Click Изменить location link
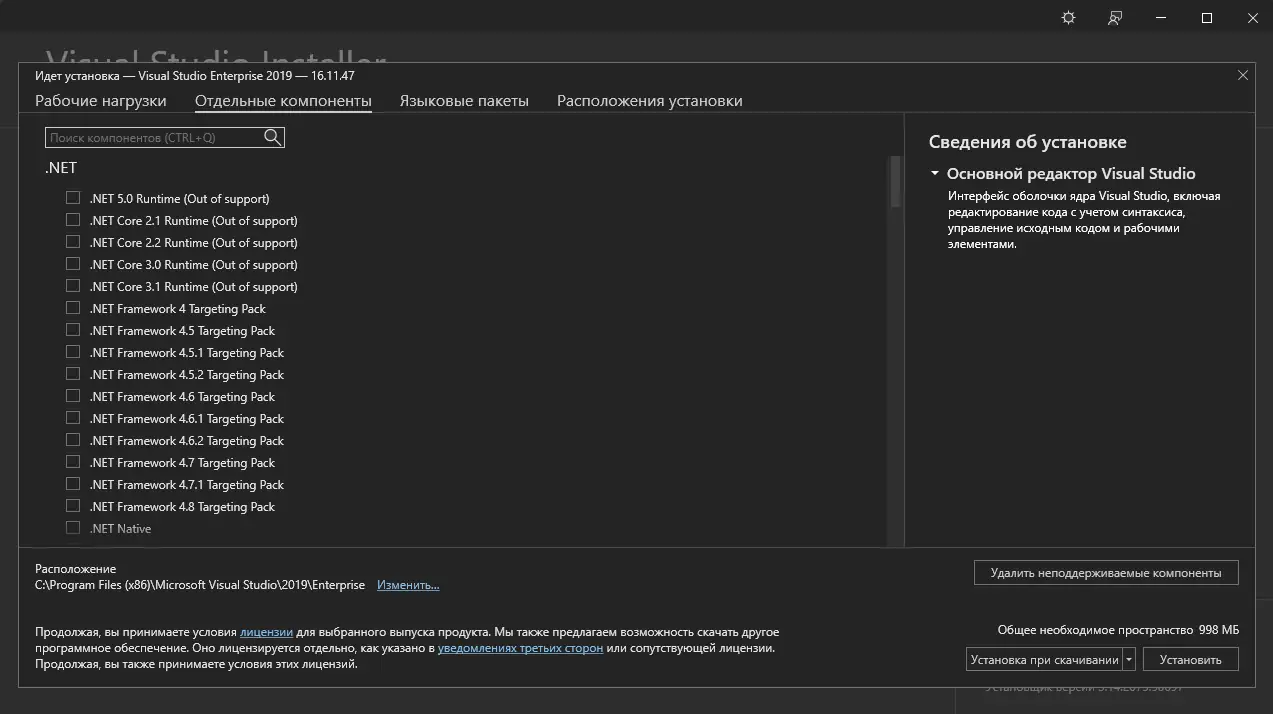 click(x=408, y=585)
